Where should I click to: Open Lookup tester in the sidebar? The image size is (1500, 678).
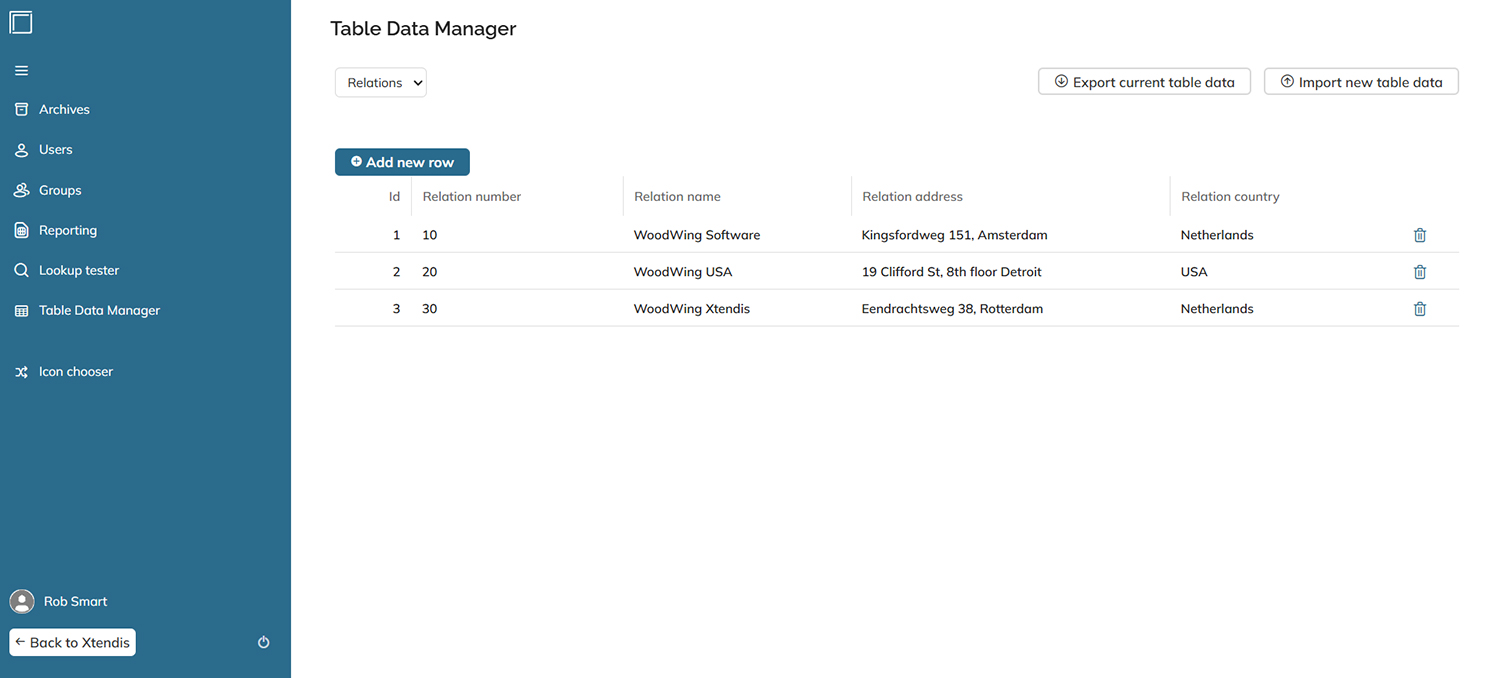[x=79, y=270]
